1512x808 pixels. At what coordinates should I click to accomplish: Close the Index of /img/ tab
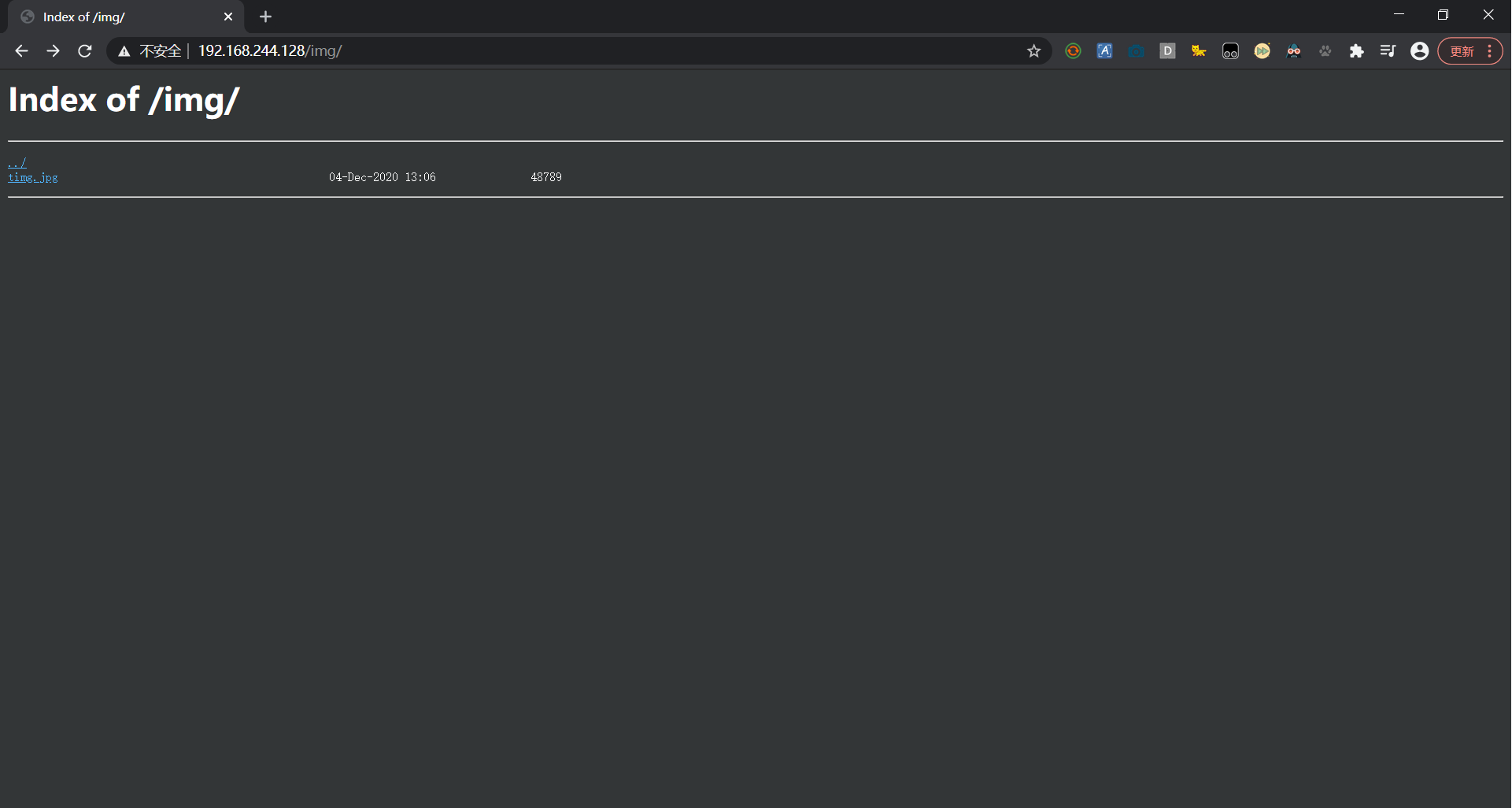tap(228, 17)
